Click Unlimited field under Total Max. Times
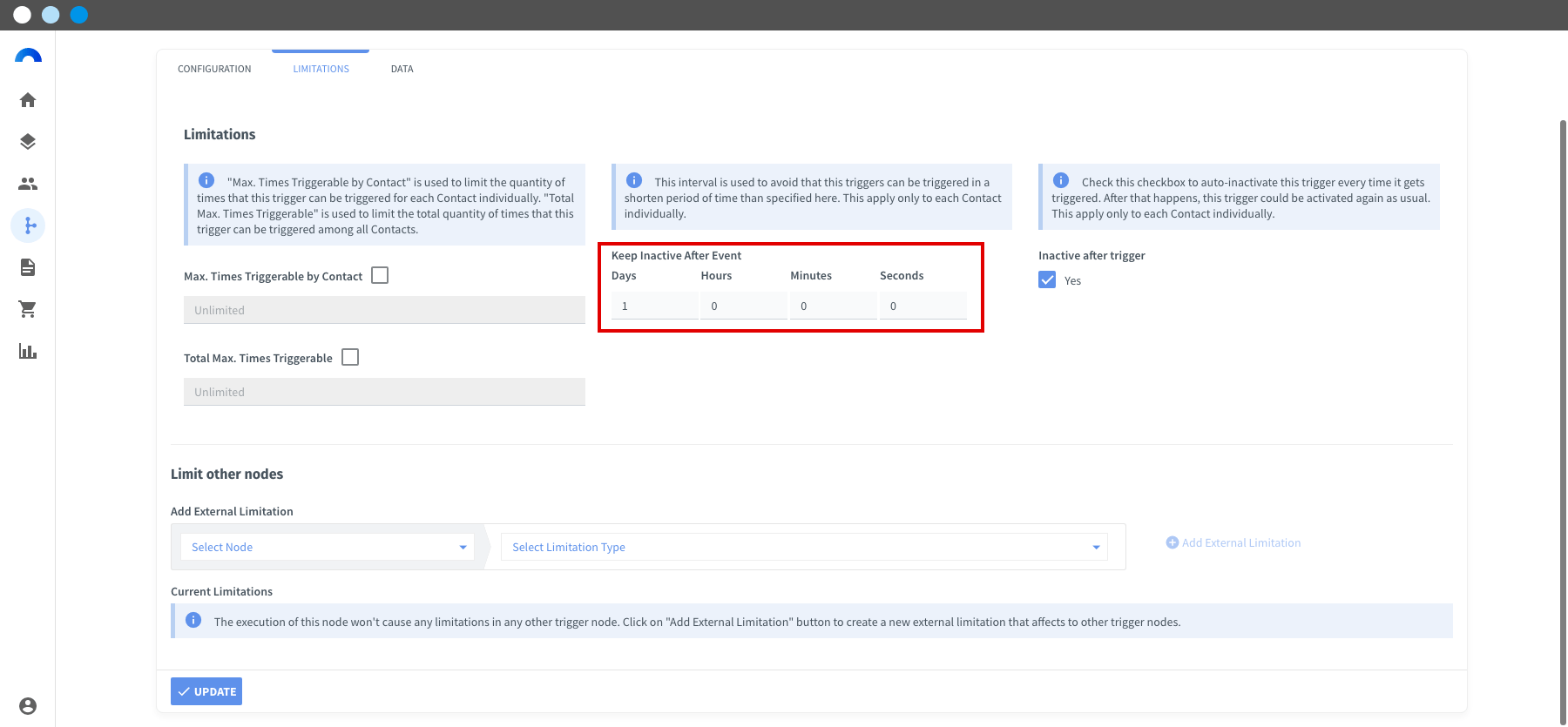1568x727 pixels. click(x=384, y=392)
